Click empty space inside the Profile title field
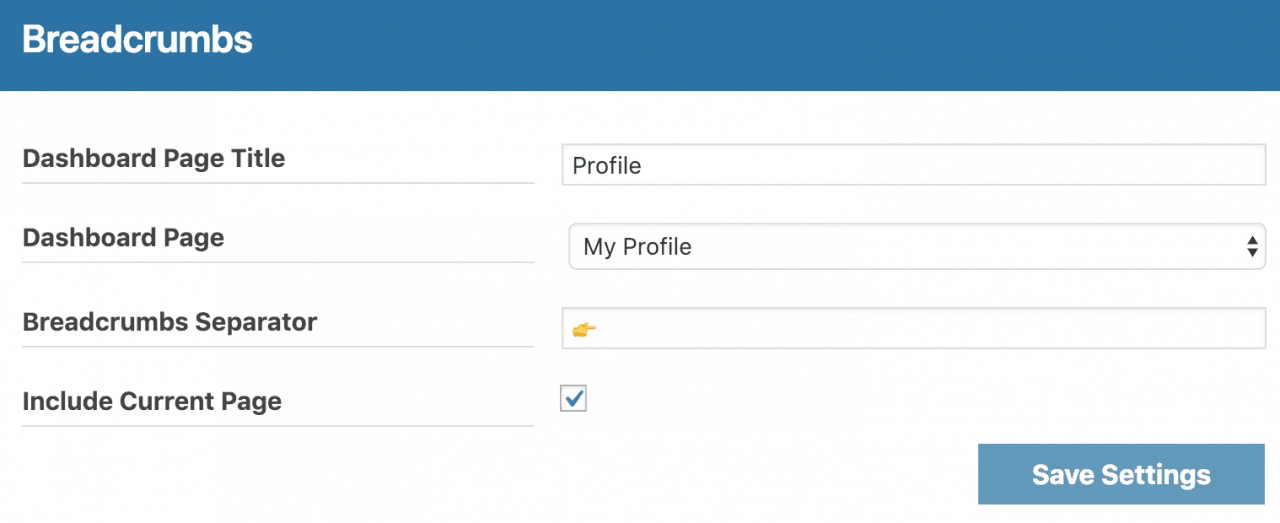 [950, 165]
